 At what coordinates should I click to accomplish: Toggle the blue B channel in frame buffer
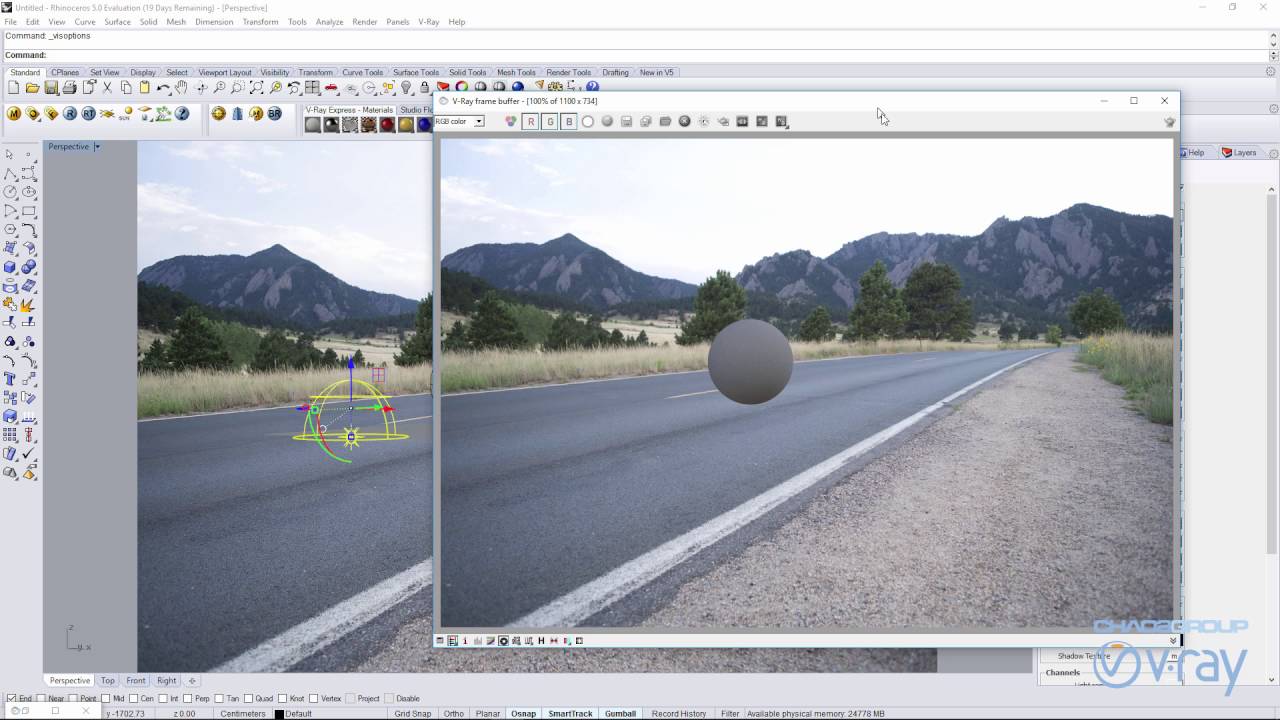pos(569,121)
